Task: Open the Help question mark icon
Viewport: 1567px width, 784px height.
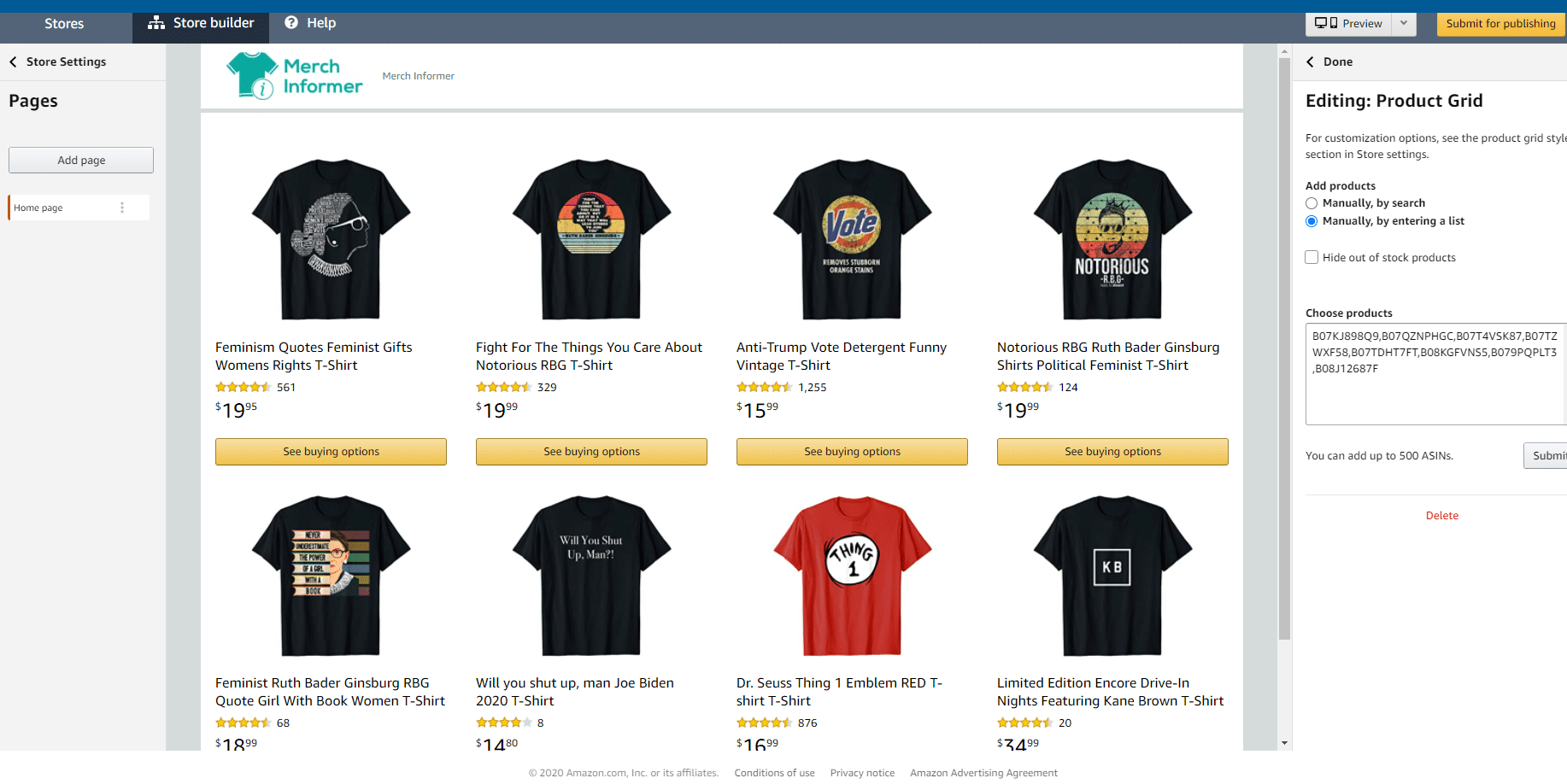Action: [x=291, y=23]
